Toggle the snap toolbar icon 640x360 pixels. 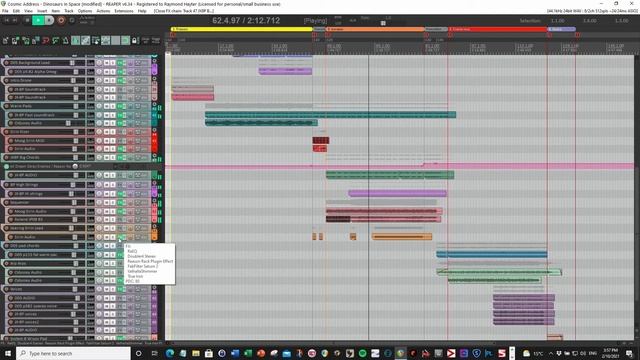tap(125, 40)
